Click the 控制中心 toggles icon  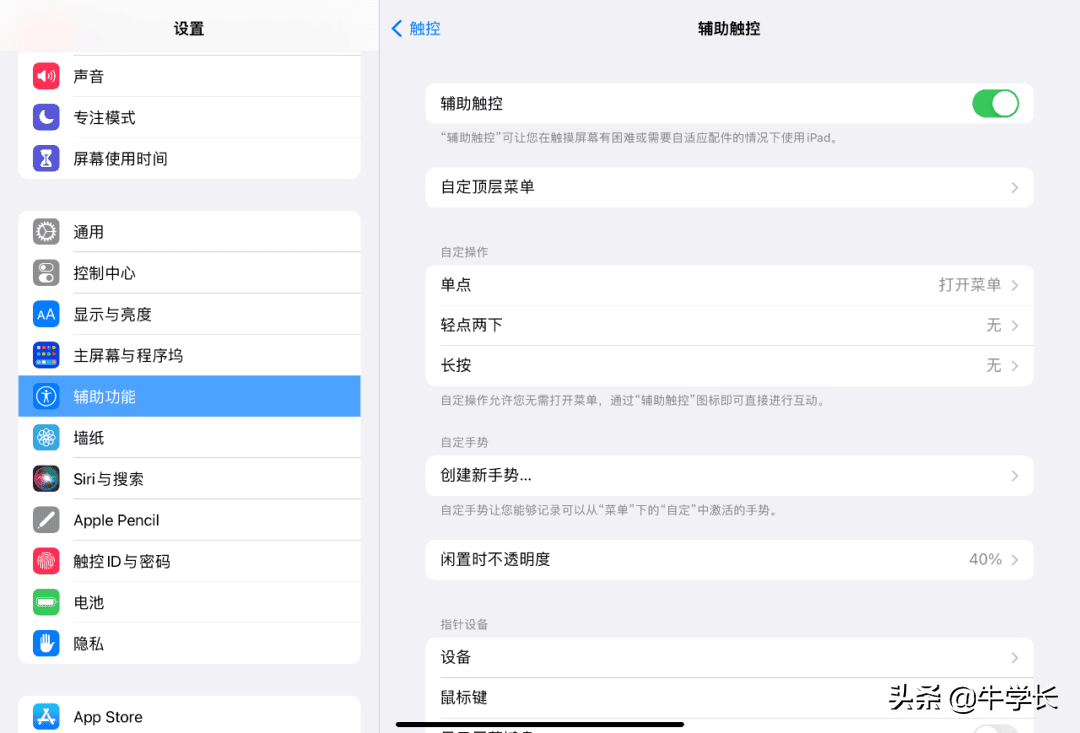pyautogui.click(x=46, y=273)
